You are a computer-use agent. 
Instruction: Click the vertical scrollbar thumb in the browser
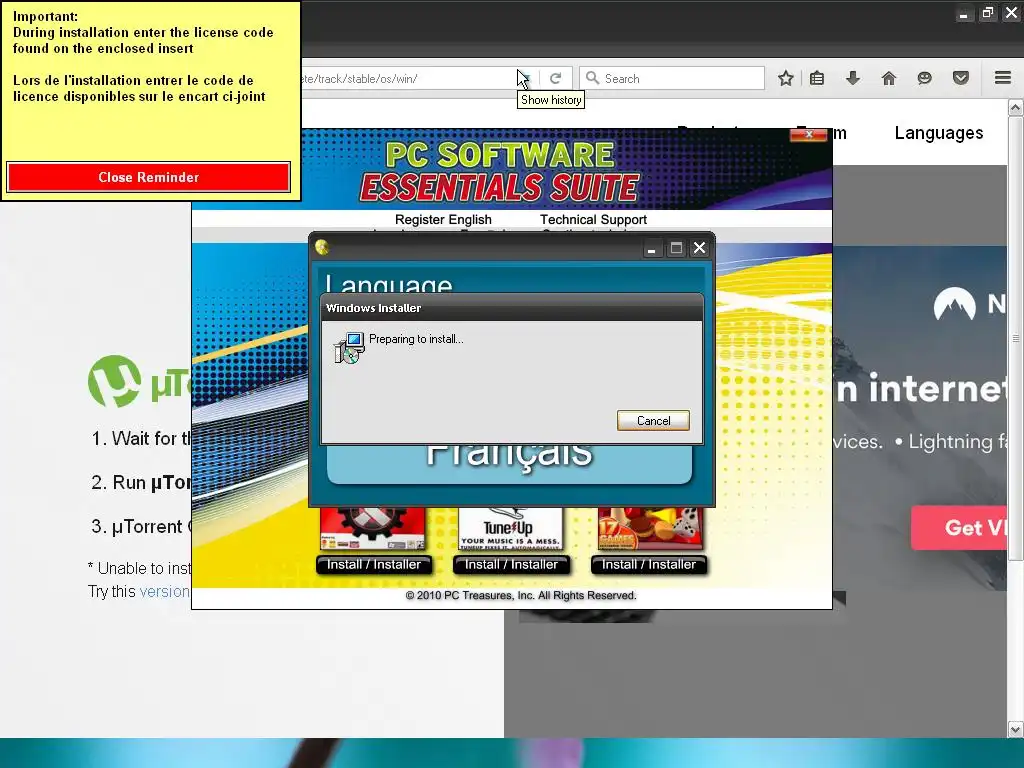[1016, 338]
